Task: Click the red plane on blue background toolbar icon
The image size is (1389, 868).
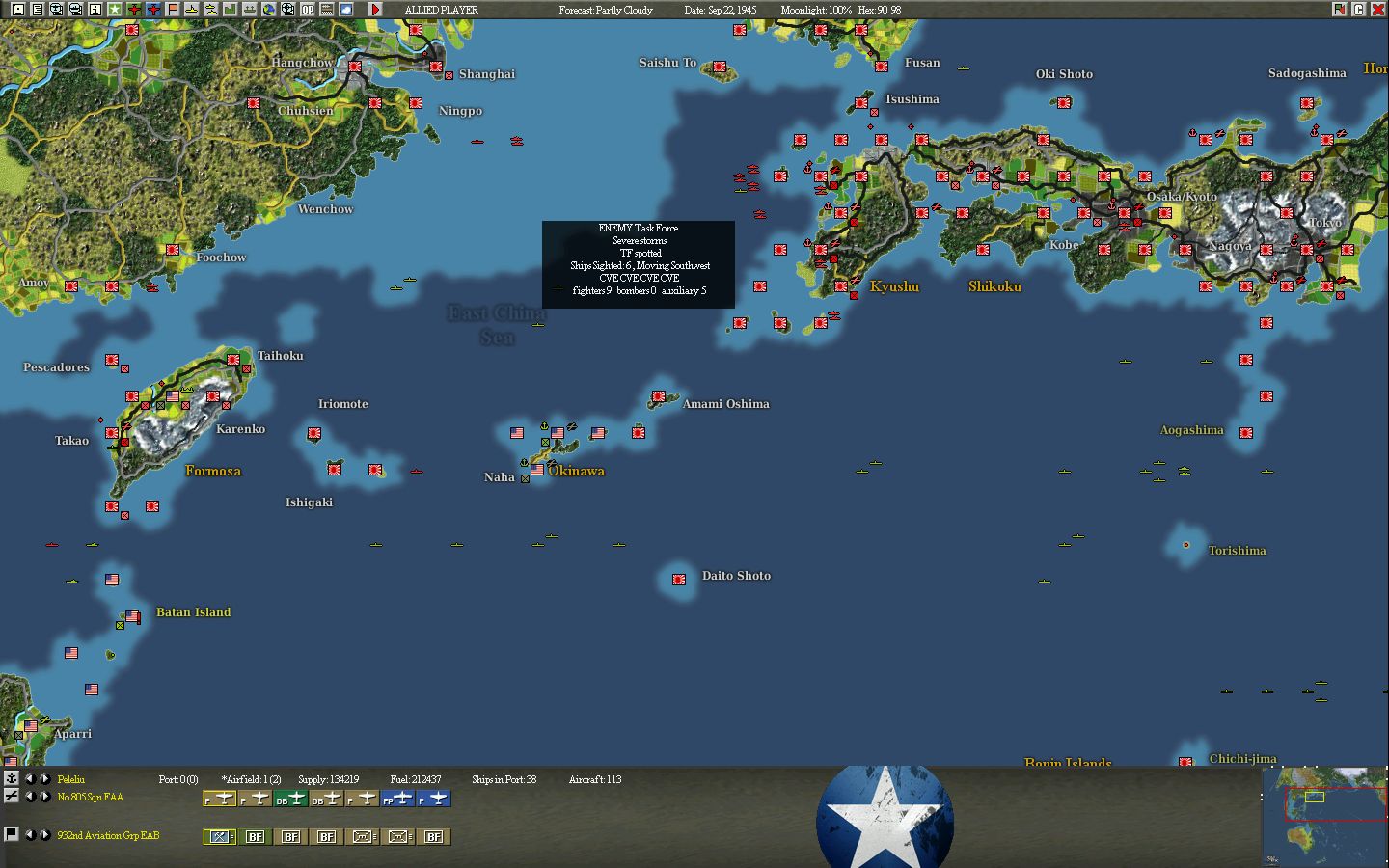Action: pyautogui.click(x=153, y=10)
